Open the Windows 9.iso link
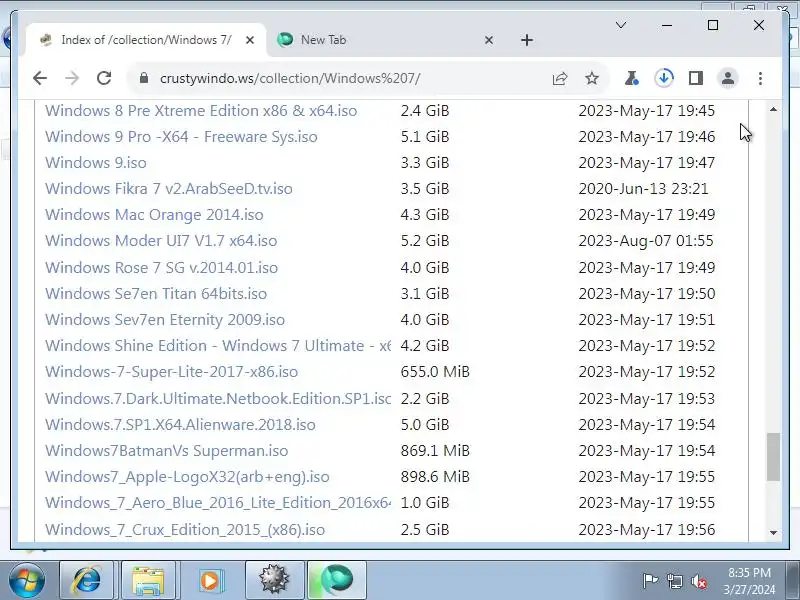Screen dimensions: 800x600 point(95,163)
